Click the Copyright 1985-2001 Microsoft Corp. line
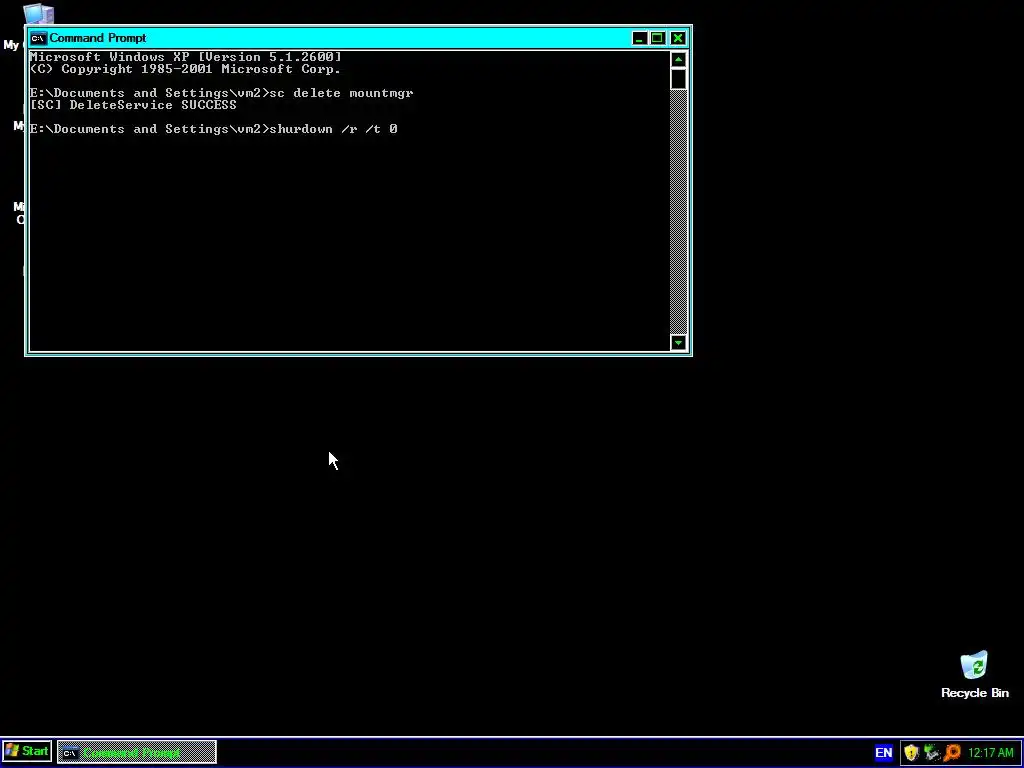Viewport: 1024px width, 768px height. (185, 69)
